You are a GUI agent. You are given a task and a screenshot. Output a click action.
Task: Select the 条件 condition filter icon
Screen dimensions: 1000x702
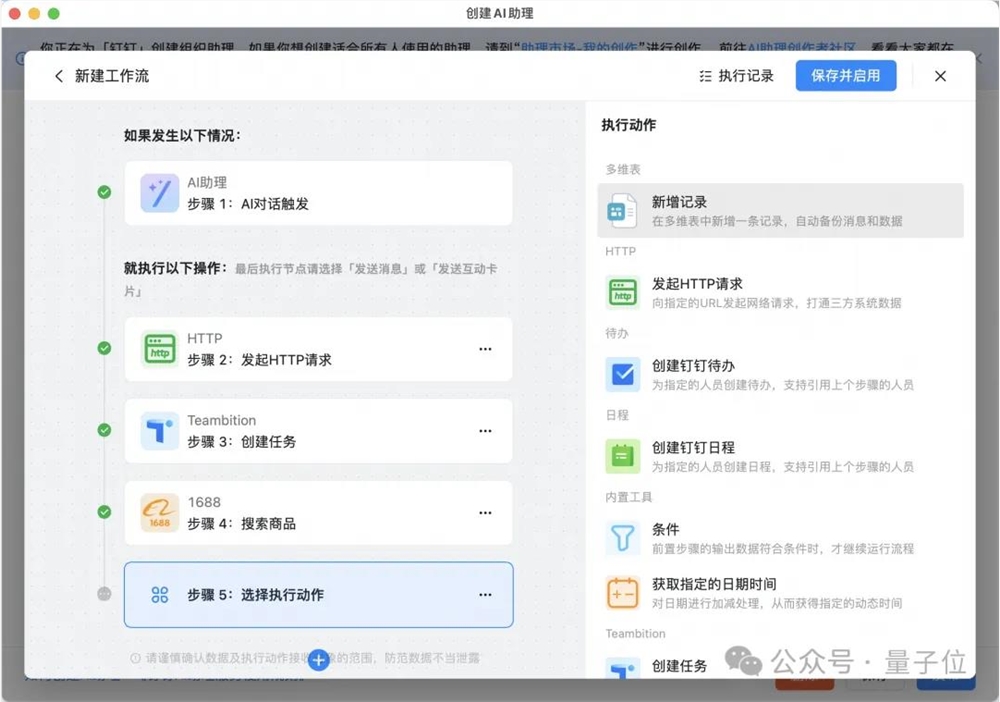(x=621, y=537)
